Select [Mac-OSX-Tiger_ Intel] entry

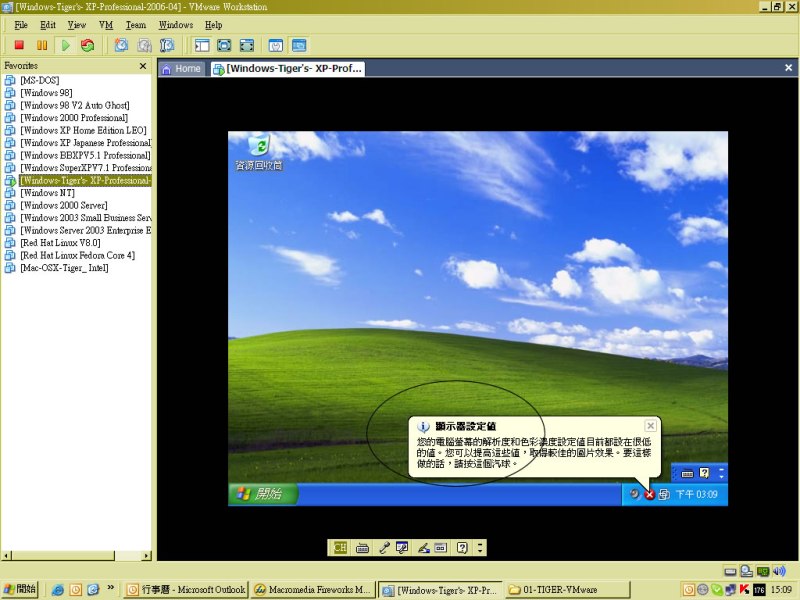(x=64, y=268)
